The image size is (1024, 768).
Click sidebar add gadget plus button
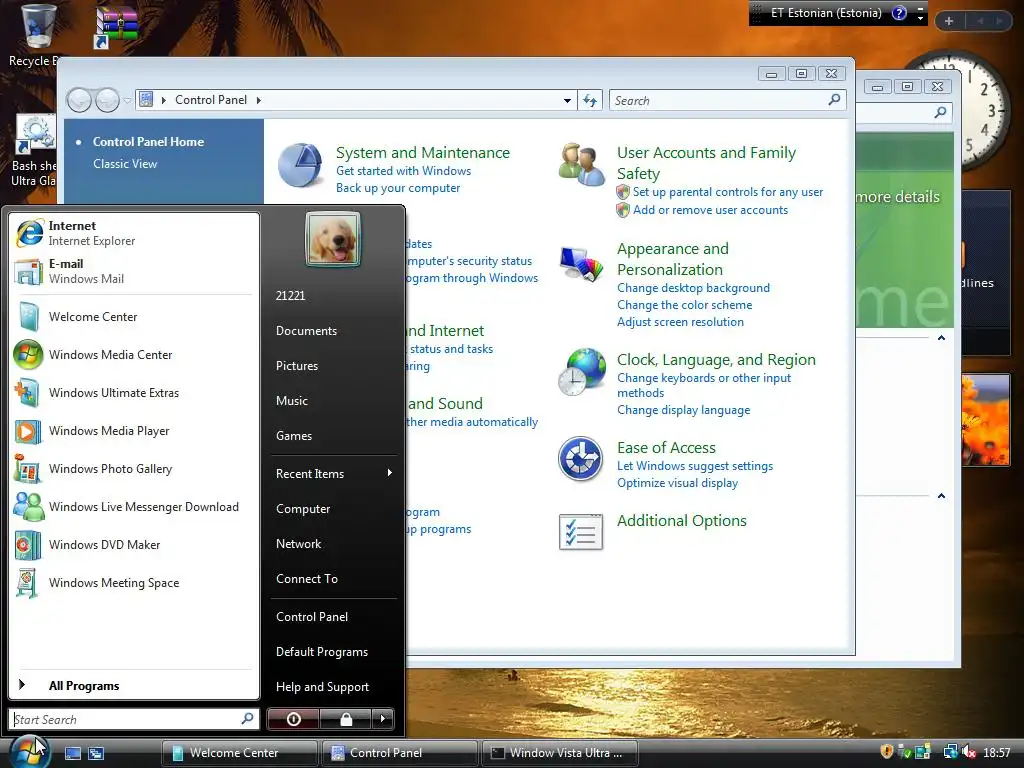948,21
